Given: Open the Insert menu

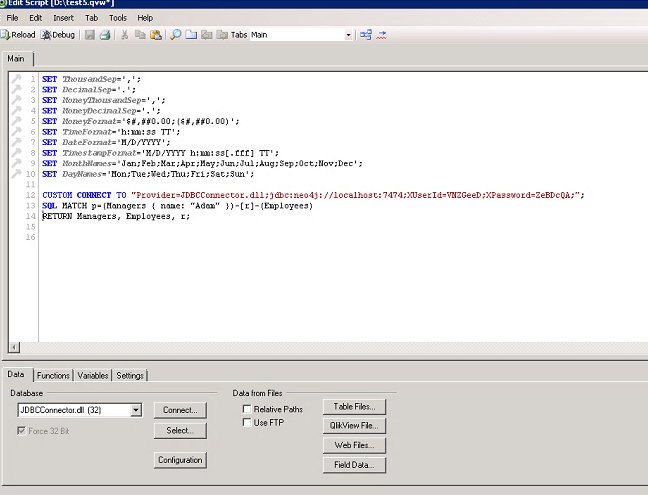Looking at the screenshot, I should click(63, 18).
